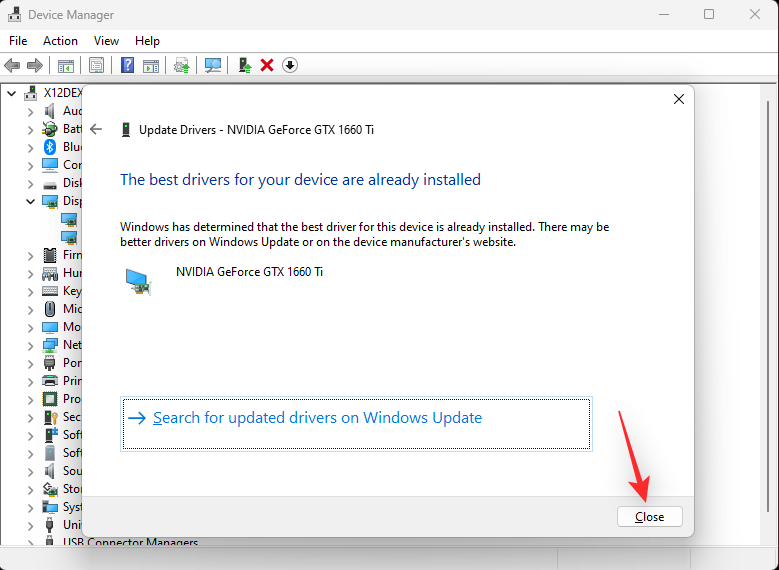Image resolution: width=779 pixels, height=570 pixels.
Task: Click the Disable device down-arrow icon
Action: click(x=290, y=65)
